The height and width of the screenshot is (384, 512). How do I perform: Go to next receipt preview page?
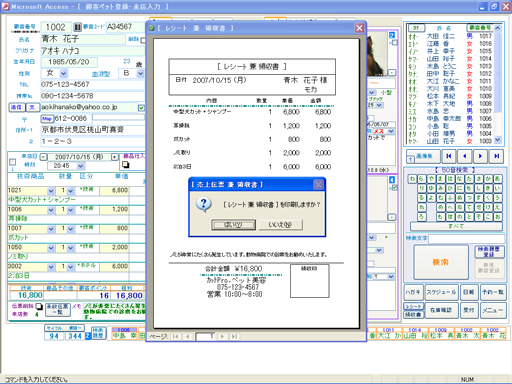[222, 336]
